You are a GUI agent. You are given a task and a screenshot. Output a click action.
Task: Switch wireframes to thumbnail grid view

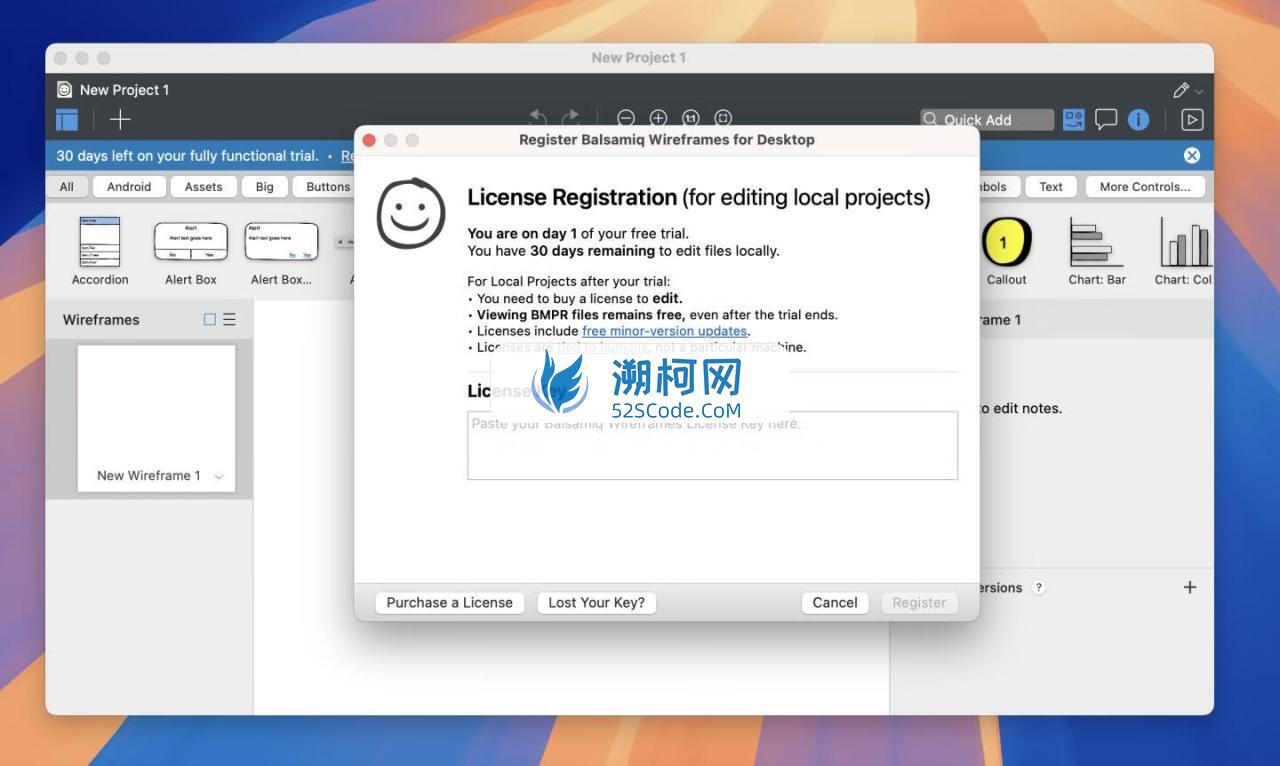click(x=209, y=320)
